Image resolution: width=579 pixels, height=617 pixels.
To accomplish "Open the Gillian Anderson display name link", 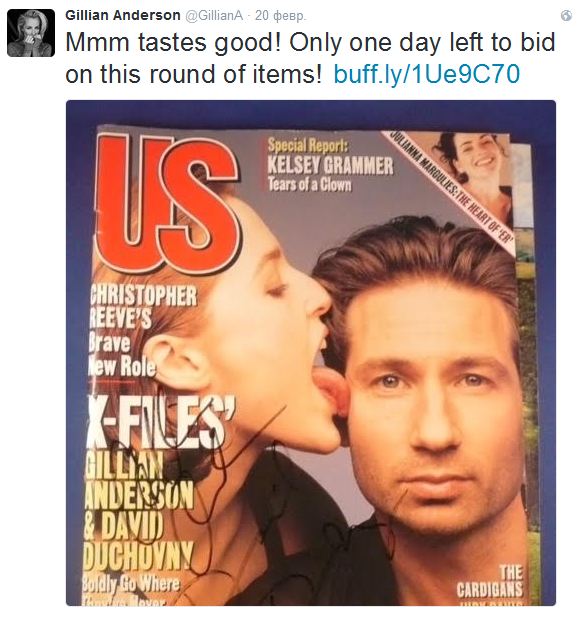I will (x=122, y=15).
